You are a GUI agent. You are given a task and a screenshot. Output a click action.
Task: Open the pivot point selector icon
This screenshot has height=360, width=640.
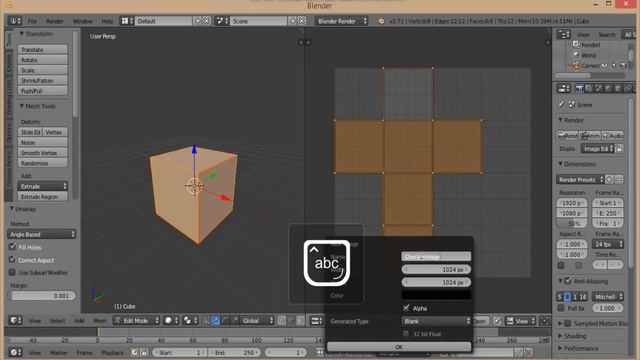point(189,320)
